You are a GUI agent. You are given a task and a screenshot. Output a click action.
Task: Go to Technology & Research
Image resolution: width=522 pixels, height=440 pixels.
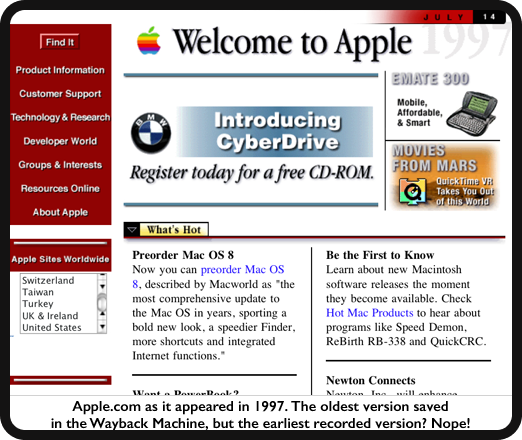(60, 117)
